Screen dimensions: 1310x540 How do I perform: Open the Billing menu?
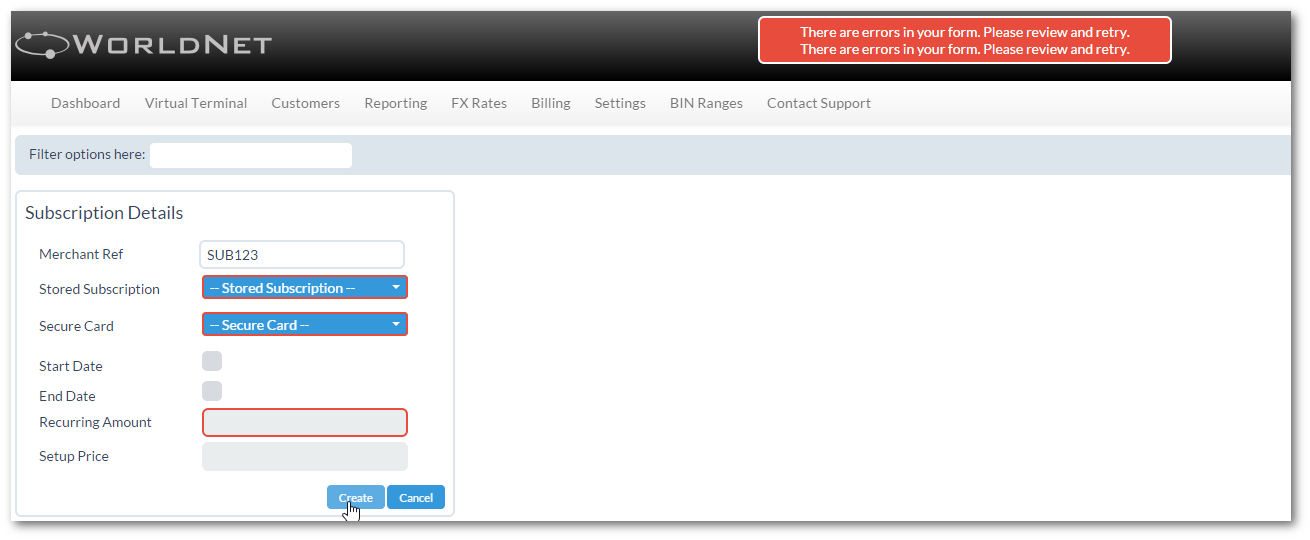(551, 103)
